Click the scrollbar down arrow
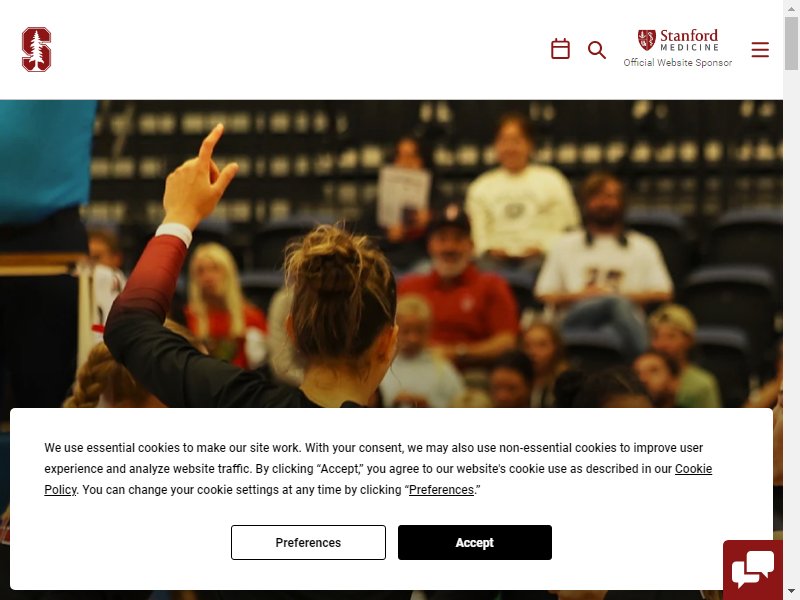 coord(791,592)
